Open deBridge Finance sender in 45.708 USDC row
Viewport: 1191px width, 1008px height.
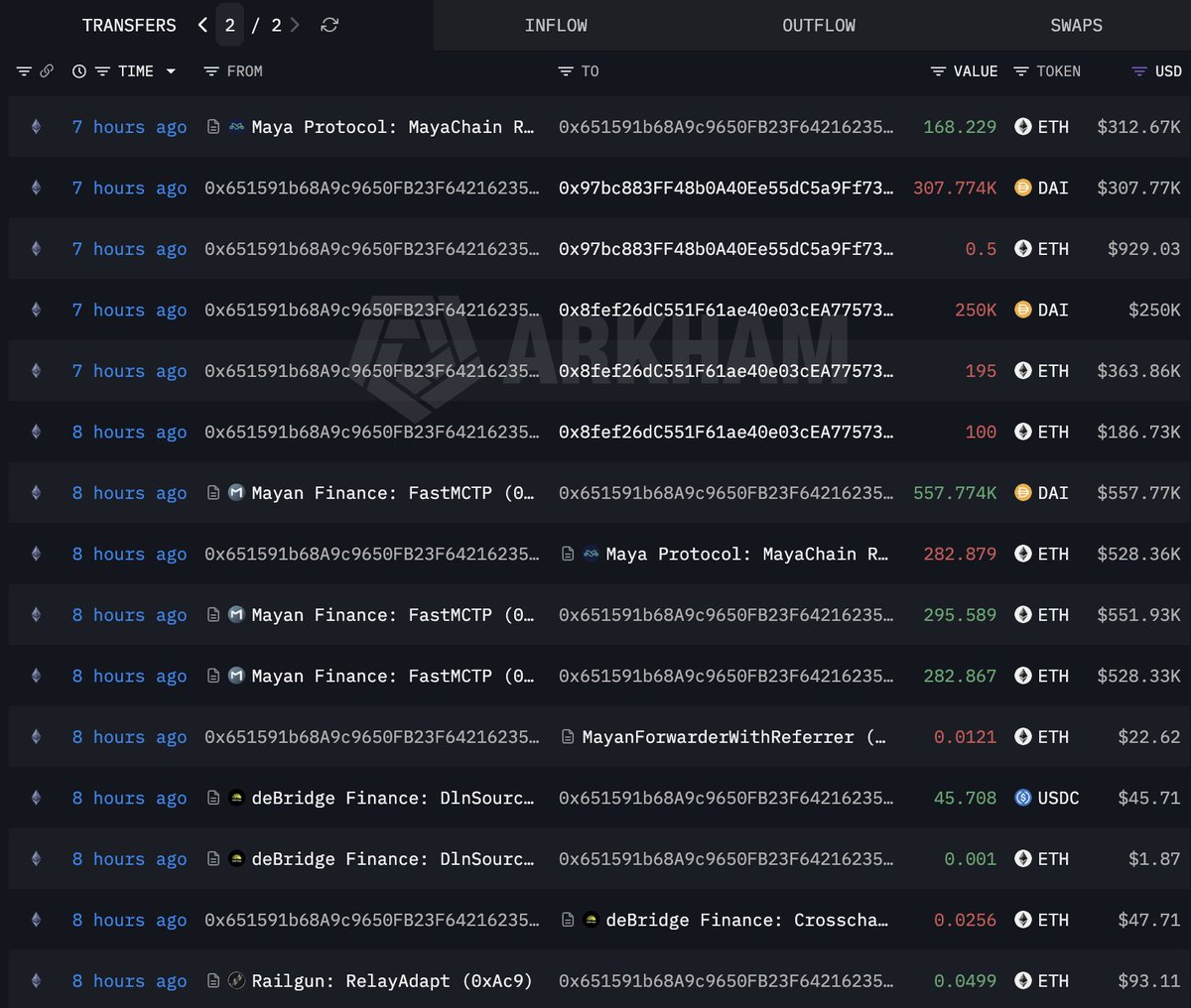tap(392, 798)
